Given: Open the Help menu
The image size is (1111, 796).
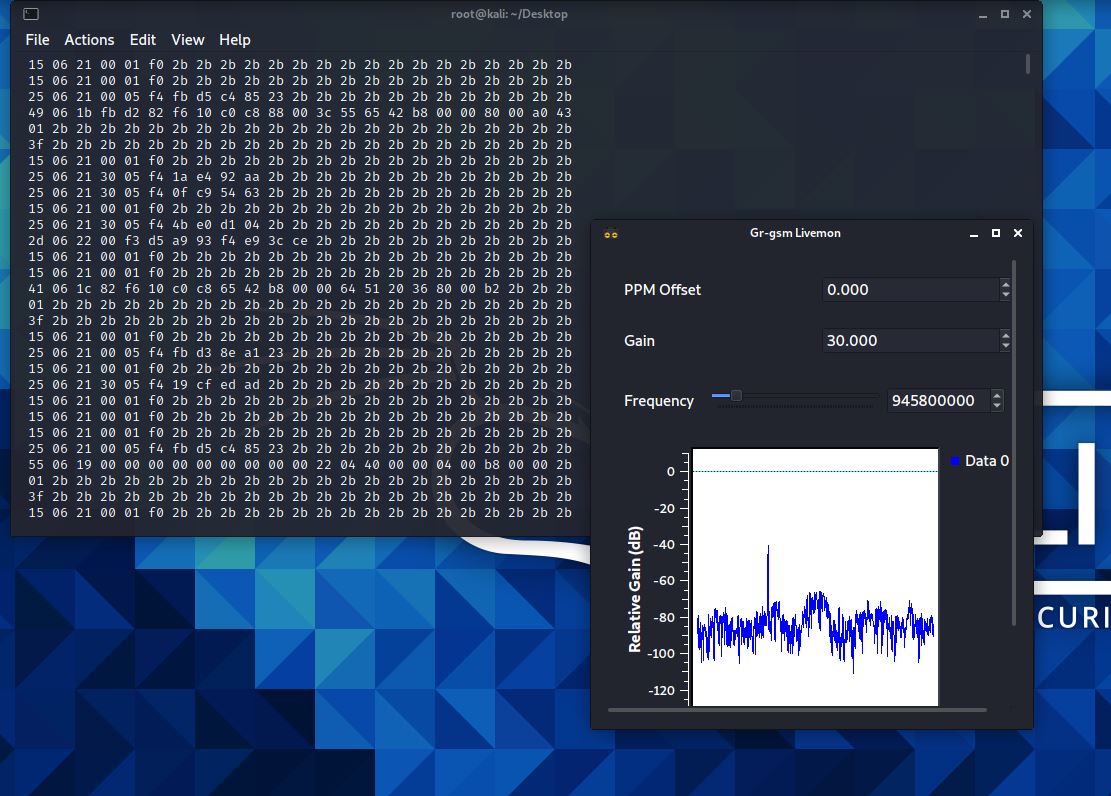Looking at the screenshot, I should (234, 40).
